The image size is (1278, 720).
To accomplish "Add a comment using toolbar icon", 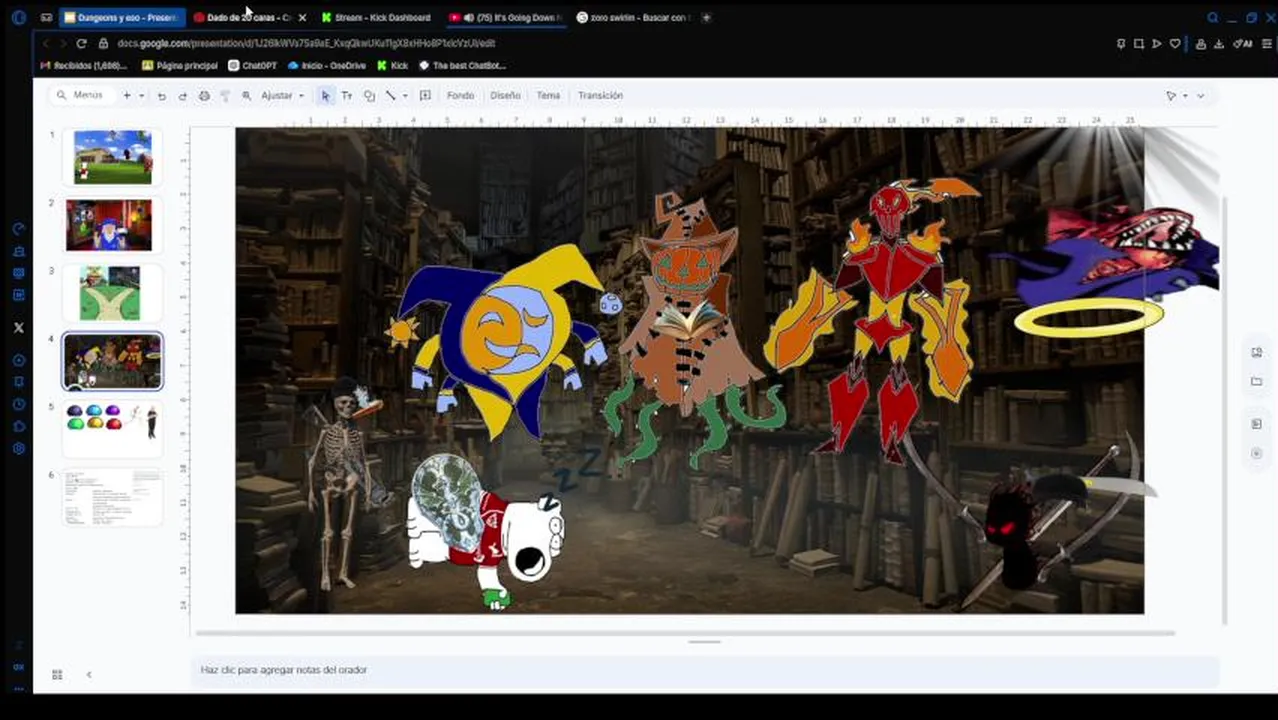I will click(x=425, y=96).
